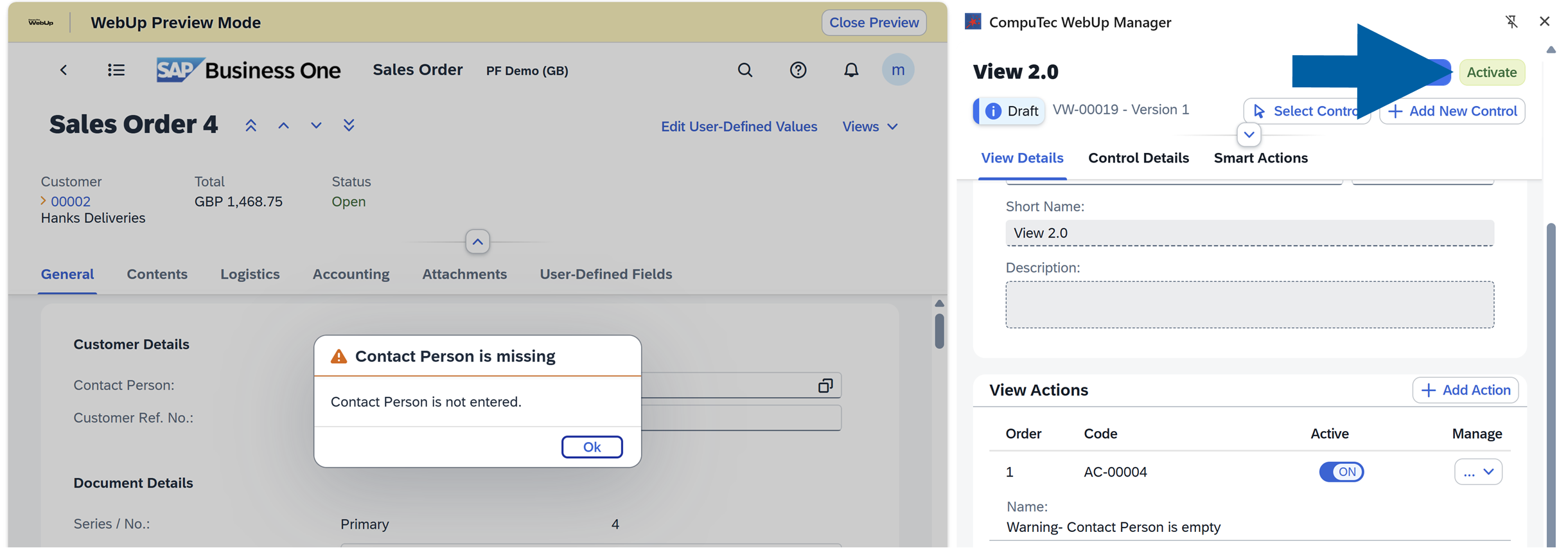Unpin the WebUp Manager panel
Viewport: 1568px width, 548px height.
click(x=1511, y=22)
